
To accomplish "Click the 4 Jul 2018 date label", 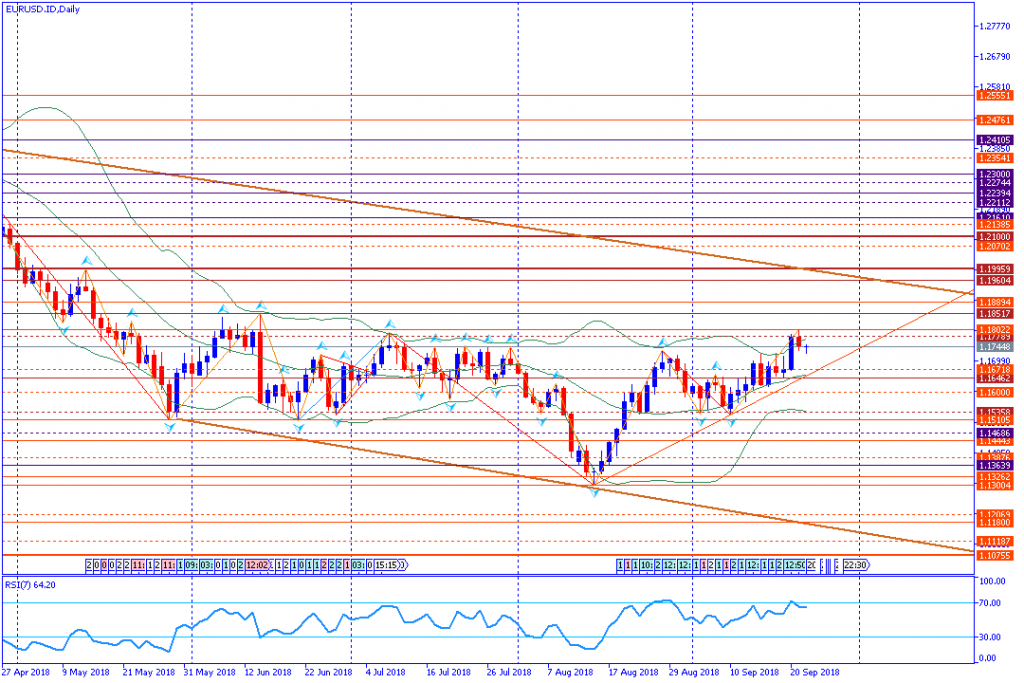I will pyautogui.click(x=386, y=672).
